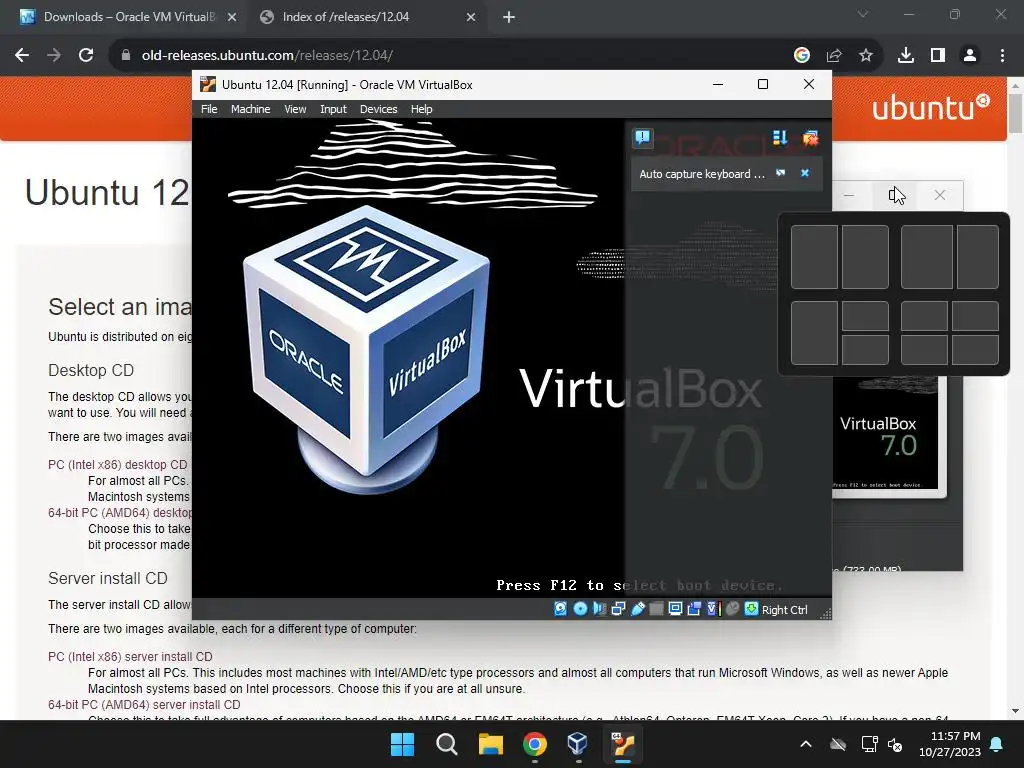Click the gray shared folders status icon
The image size is (1024, 768).
pos(656,609)
